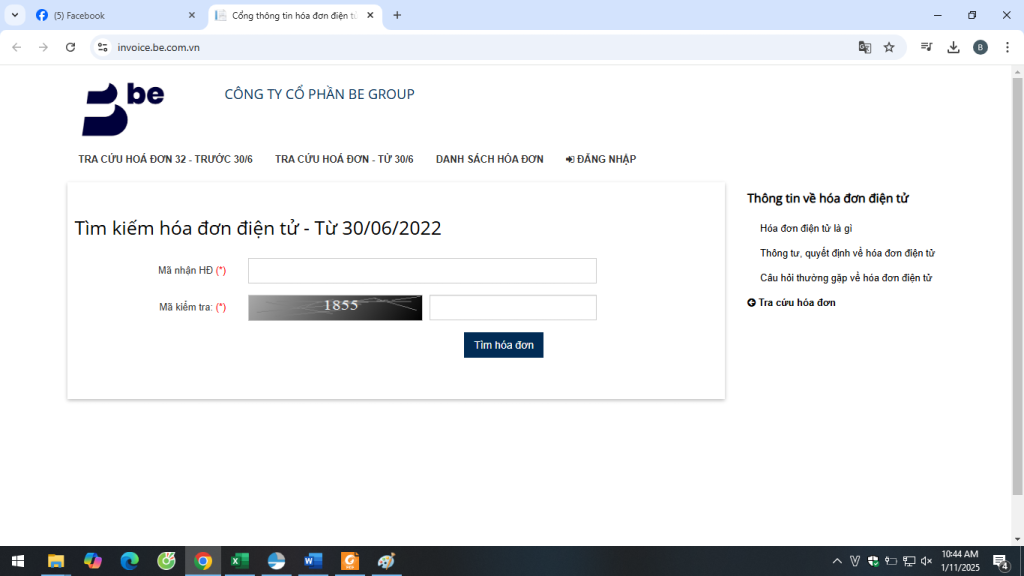Show Chrome downloads

953,47
